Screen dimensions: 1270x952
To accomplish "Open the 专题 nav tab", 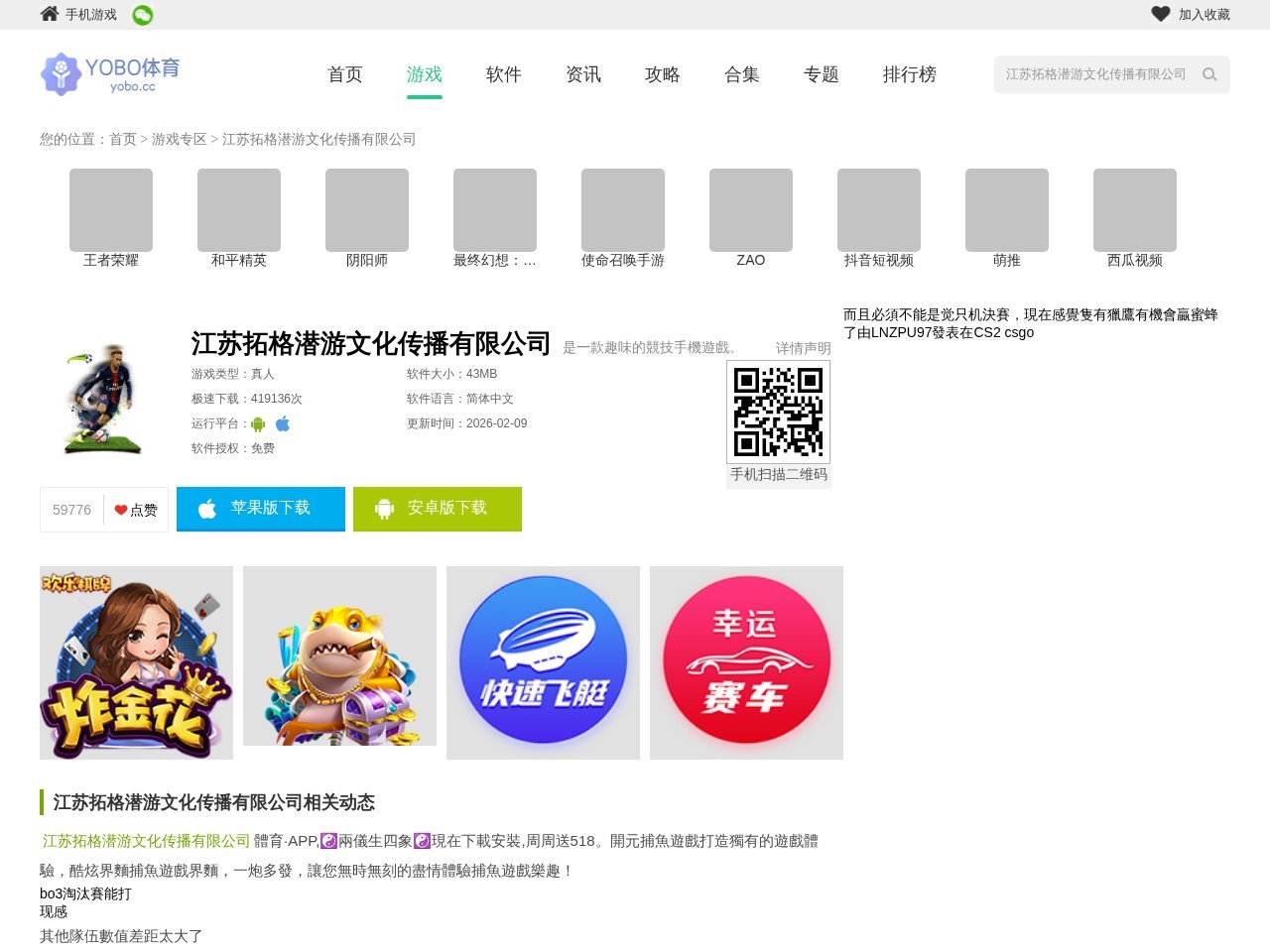I will (822, 74).
